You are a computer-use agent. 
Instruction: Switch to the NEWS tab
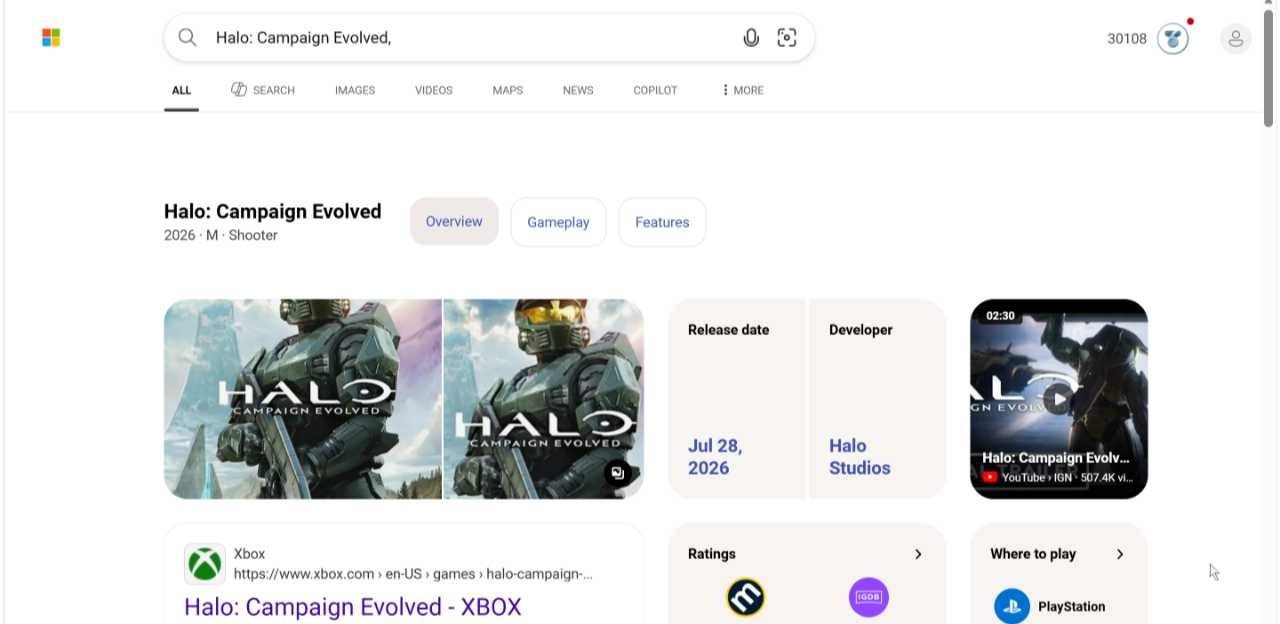click(578, 90)
